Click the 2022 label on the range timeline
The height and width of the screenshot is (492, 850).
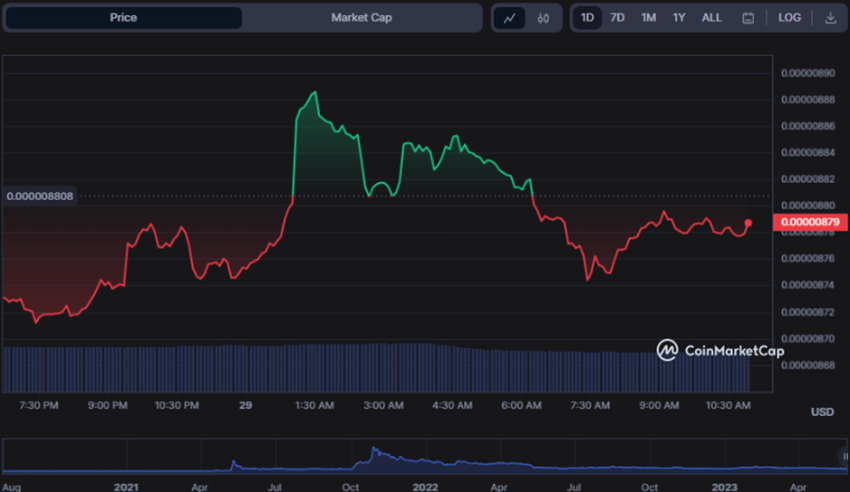[425, 487]
